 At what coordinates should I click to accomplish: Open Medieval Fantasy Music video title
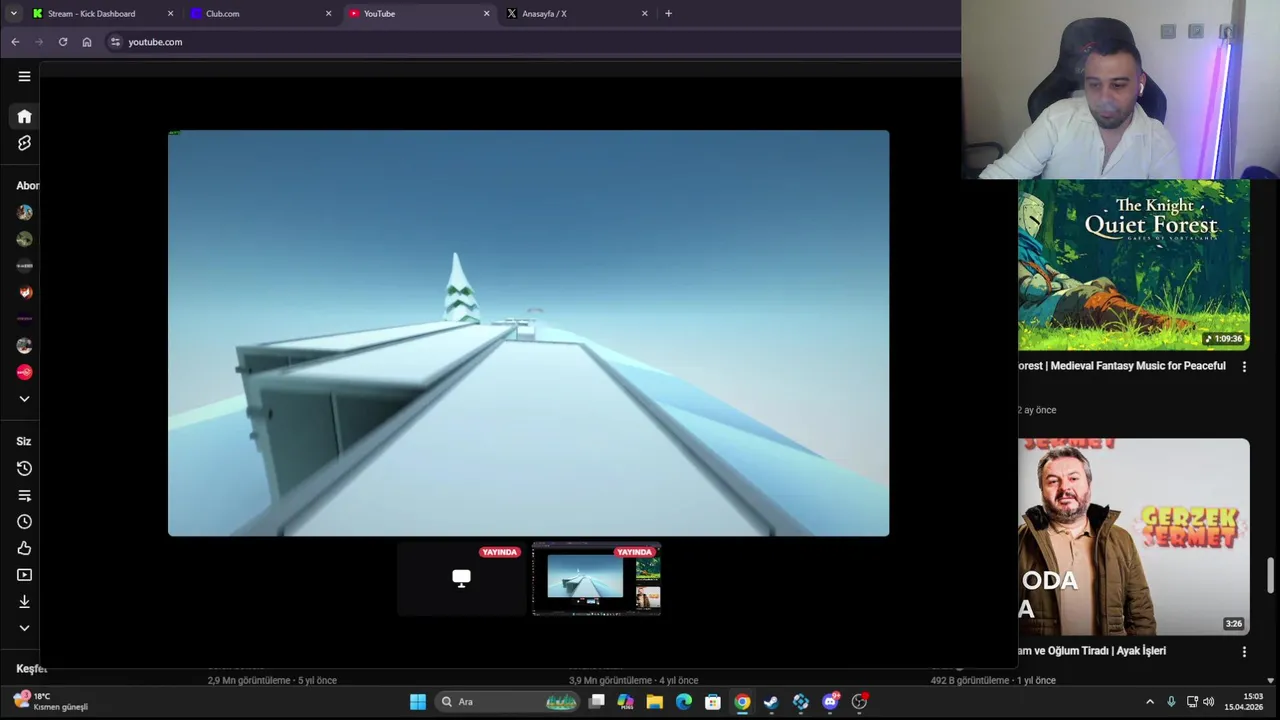[x=1122, y=366]
